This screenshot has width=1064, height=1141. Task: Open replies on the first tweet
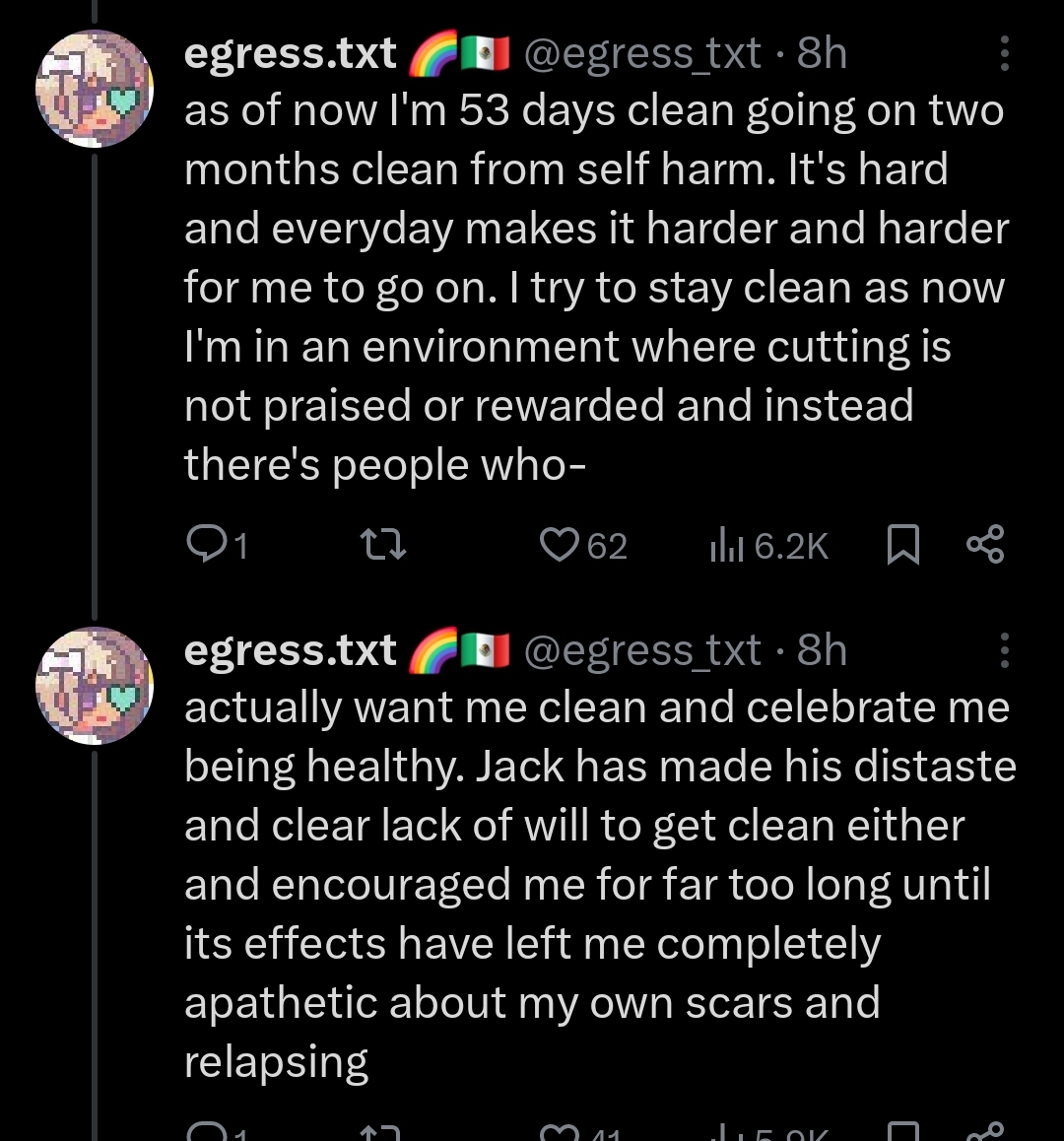click(217, 544)
